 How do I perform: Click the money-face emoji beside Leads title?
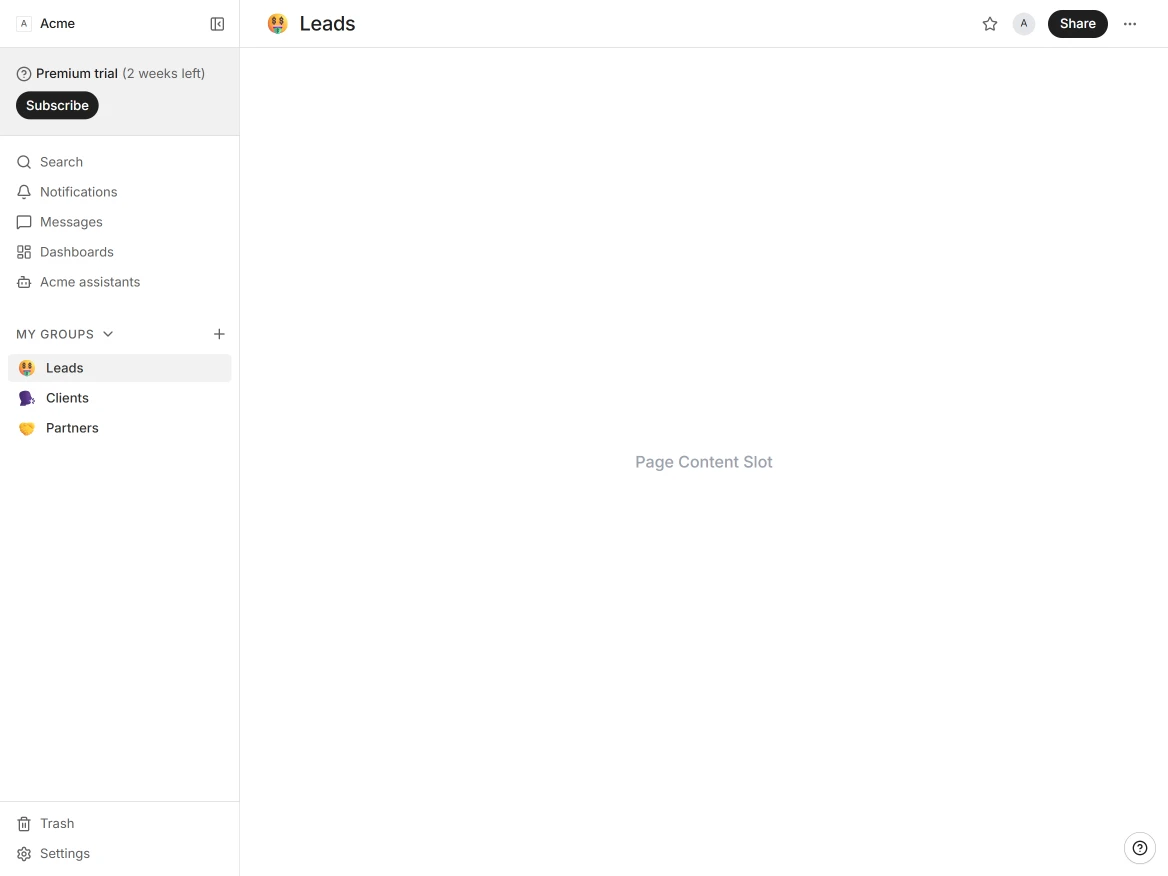[277, 24]
